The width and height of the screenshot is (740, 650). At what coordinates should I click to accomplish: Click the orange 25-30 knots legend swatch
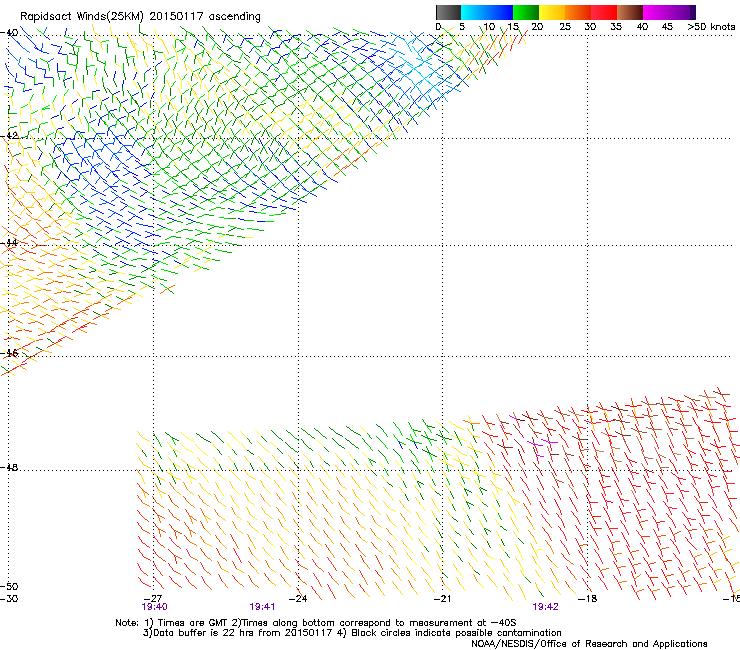tap(578, 12)
